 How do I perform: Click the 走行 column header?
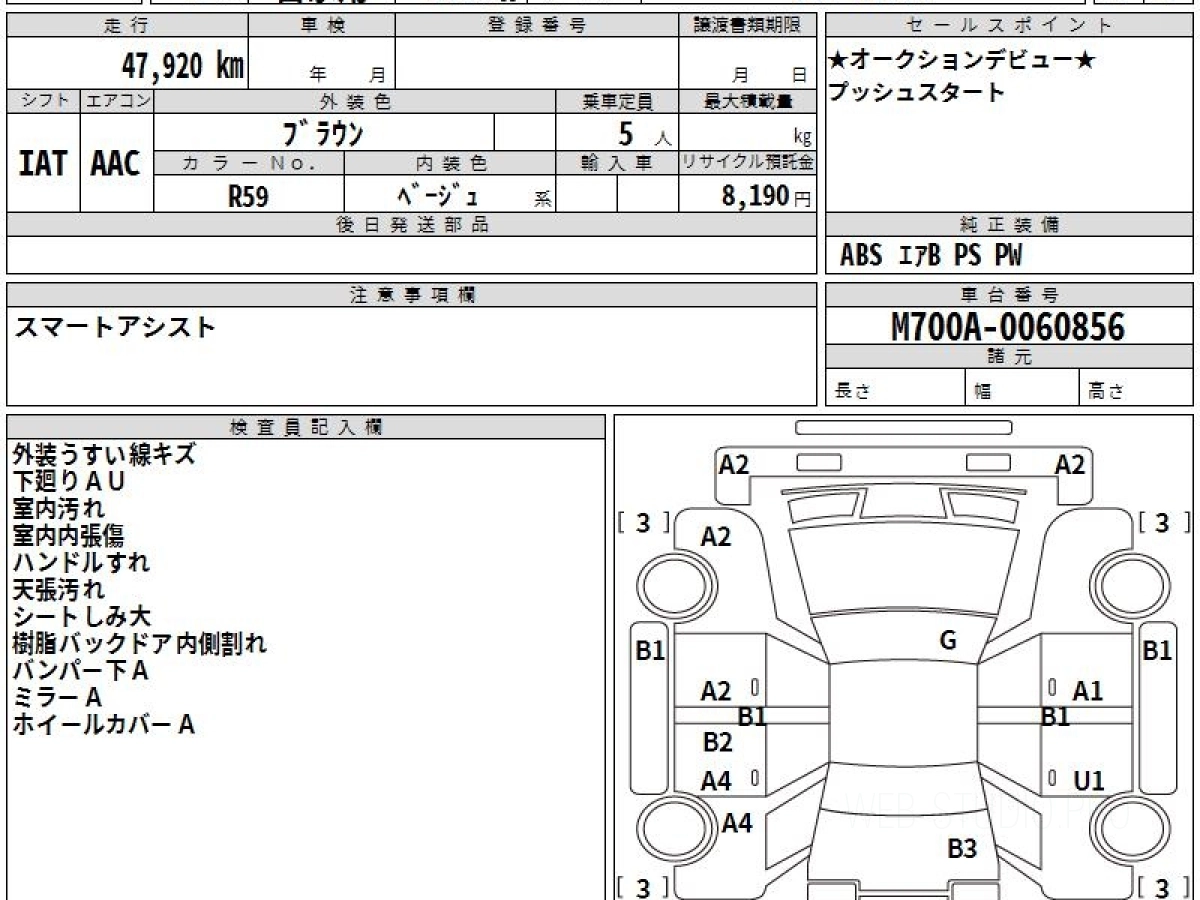point(127,26)
